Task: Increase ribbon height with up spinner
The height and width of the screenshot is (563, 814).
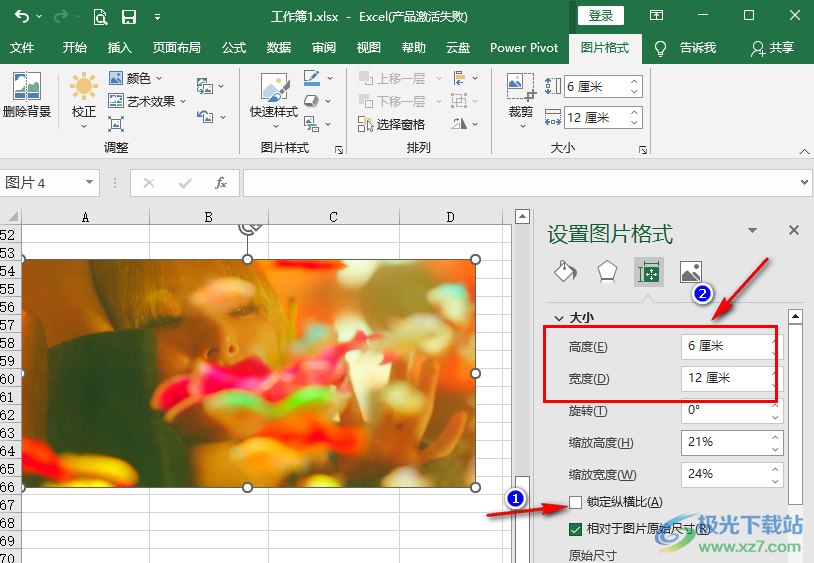Action: 634,81
